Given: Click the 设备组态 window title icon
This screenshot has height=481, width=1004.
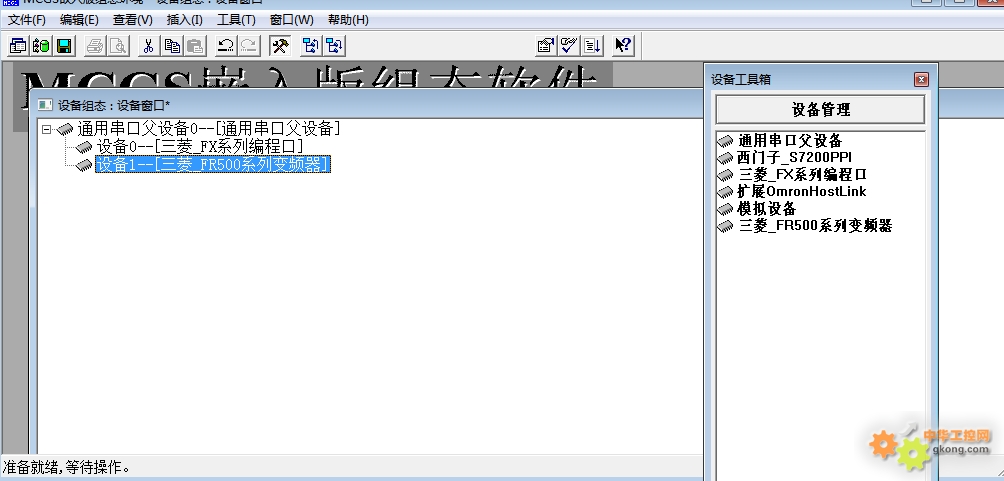Looking at the screenshot, I should 45,105.
